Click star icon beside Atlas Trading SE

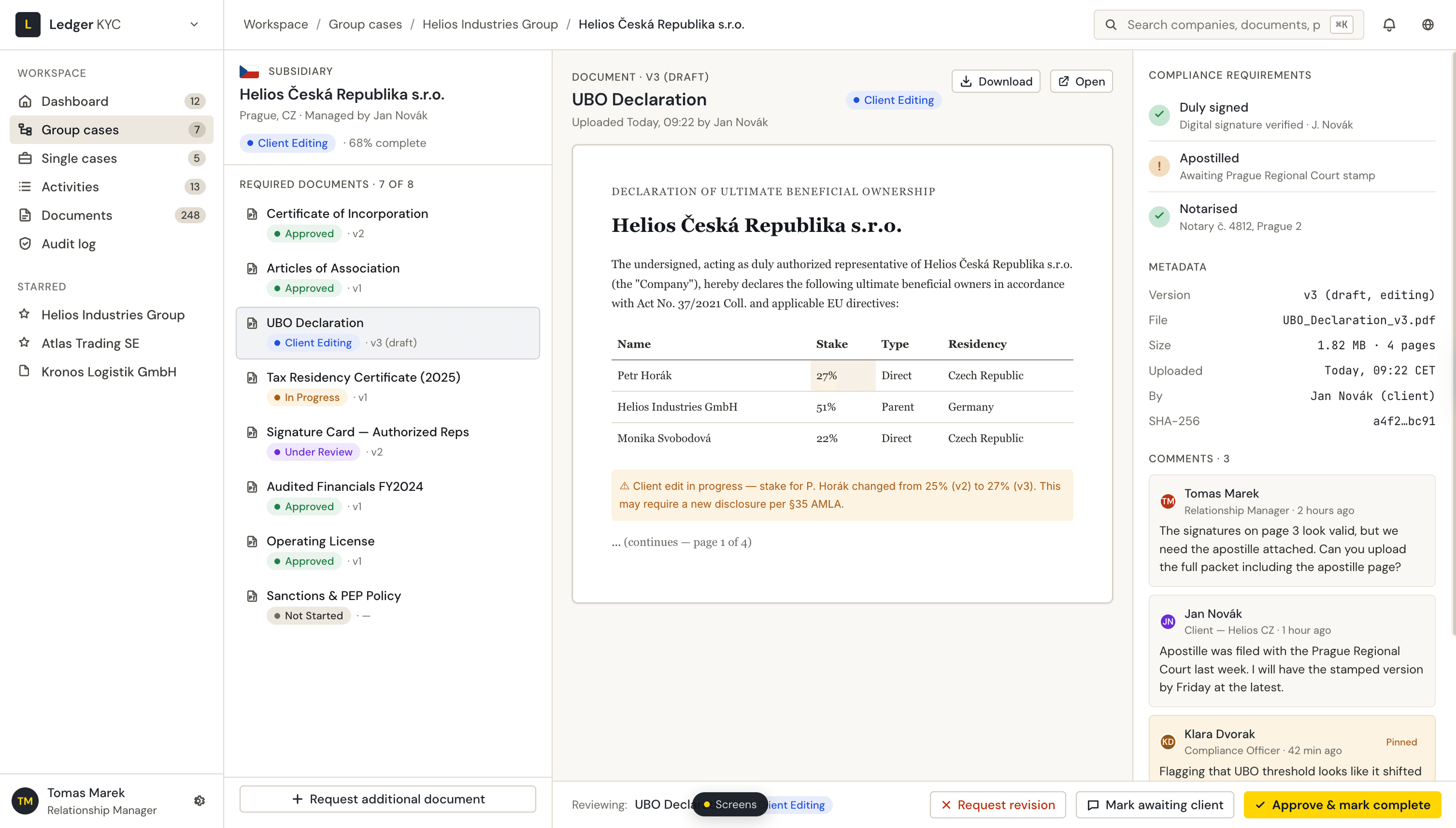(x=25, y=343)
